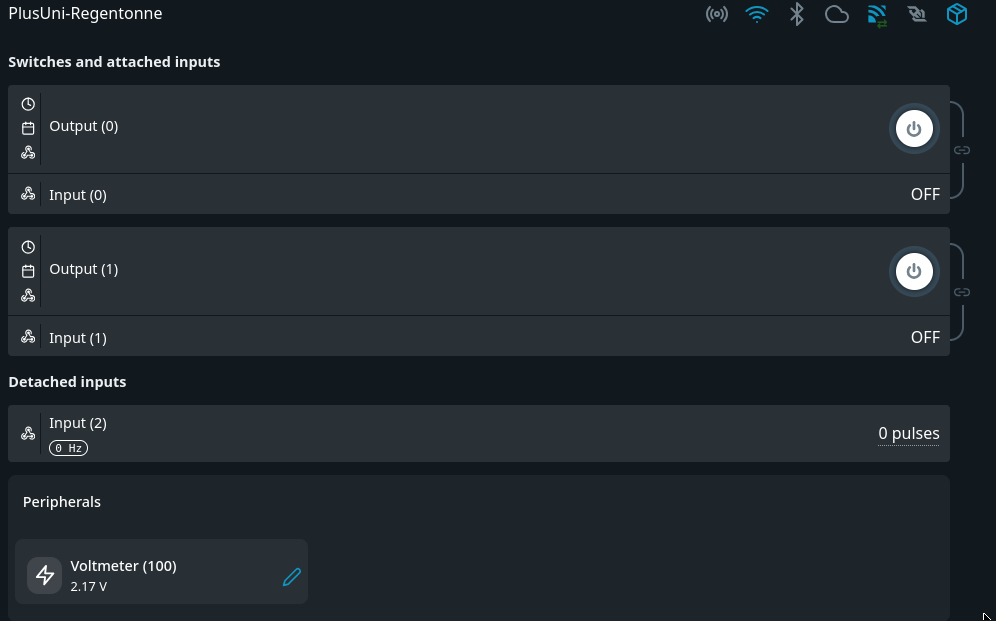Edit the Voltmeter (100) peripheral
Image resolution: width=996 pixels, height=621 pixels.
[292, 576]
